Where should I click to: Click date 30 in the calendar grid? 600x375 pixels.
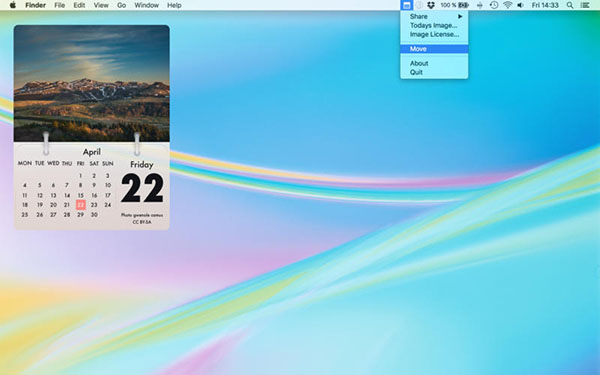click(94, 215)
